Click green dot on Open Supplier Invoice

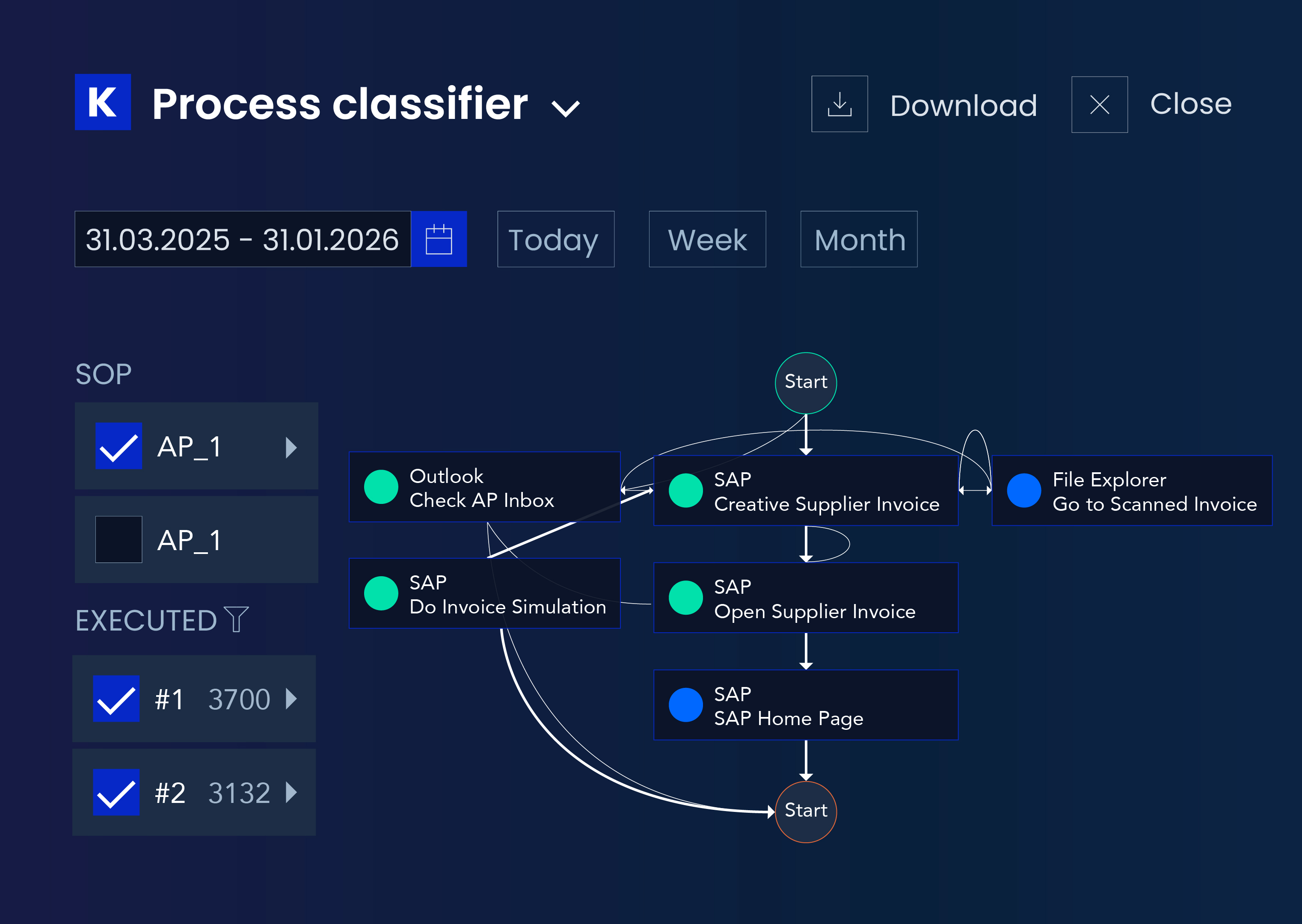coord(686,598)
